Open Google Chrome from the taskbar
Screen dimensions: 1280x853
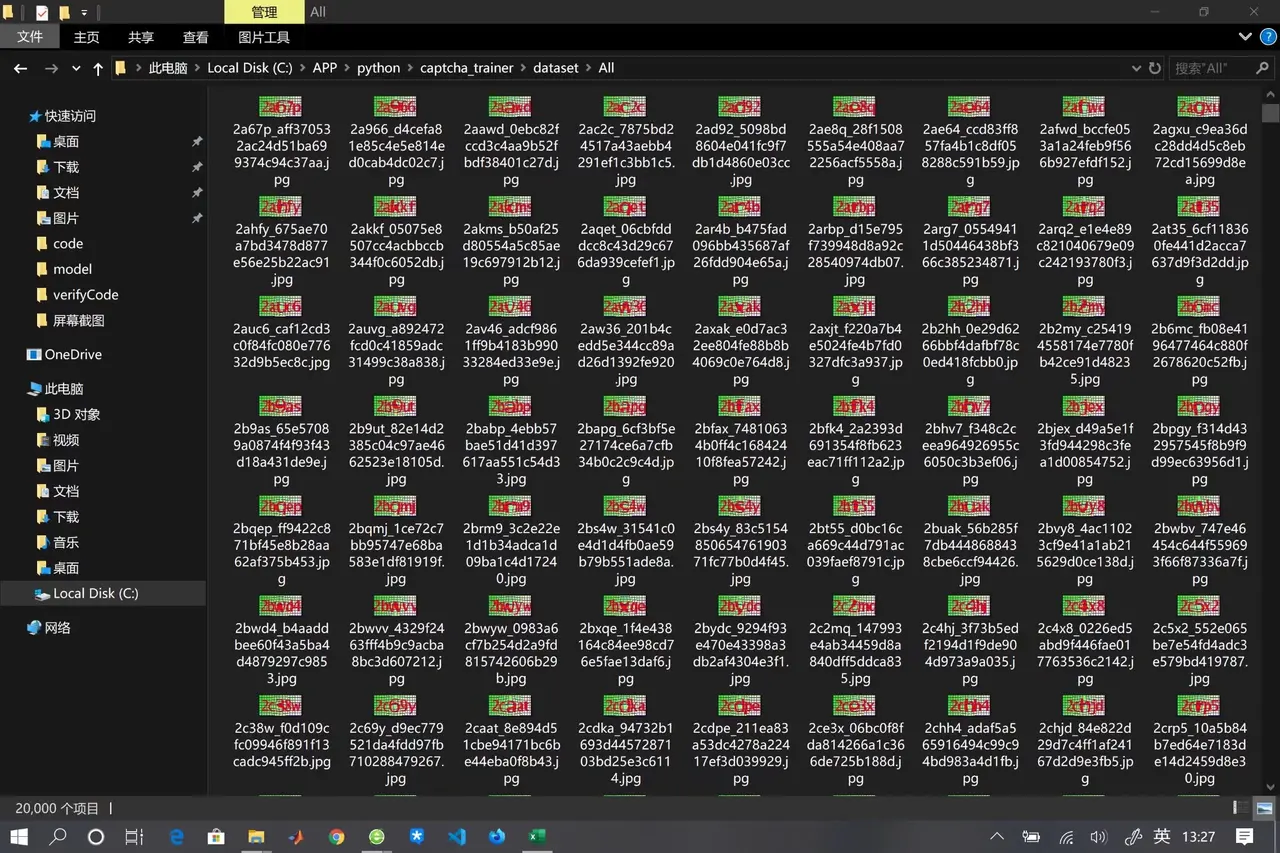click(337, 836)
